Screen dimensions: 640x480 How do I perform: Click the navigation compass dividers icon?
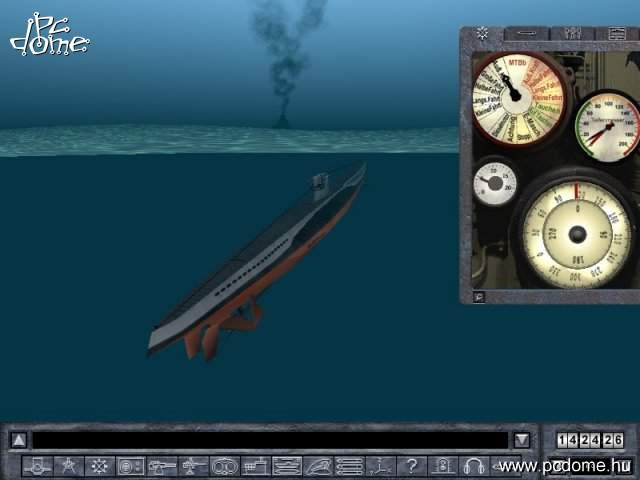380,465
